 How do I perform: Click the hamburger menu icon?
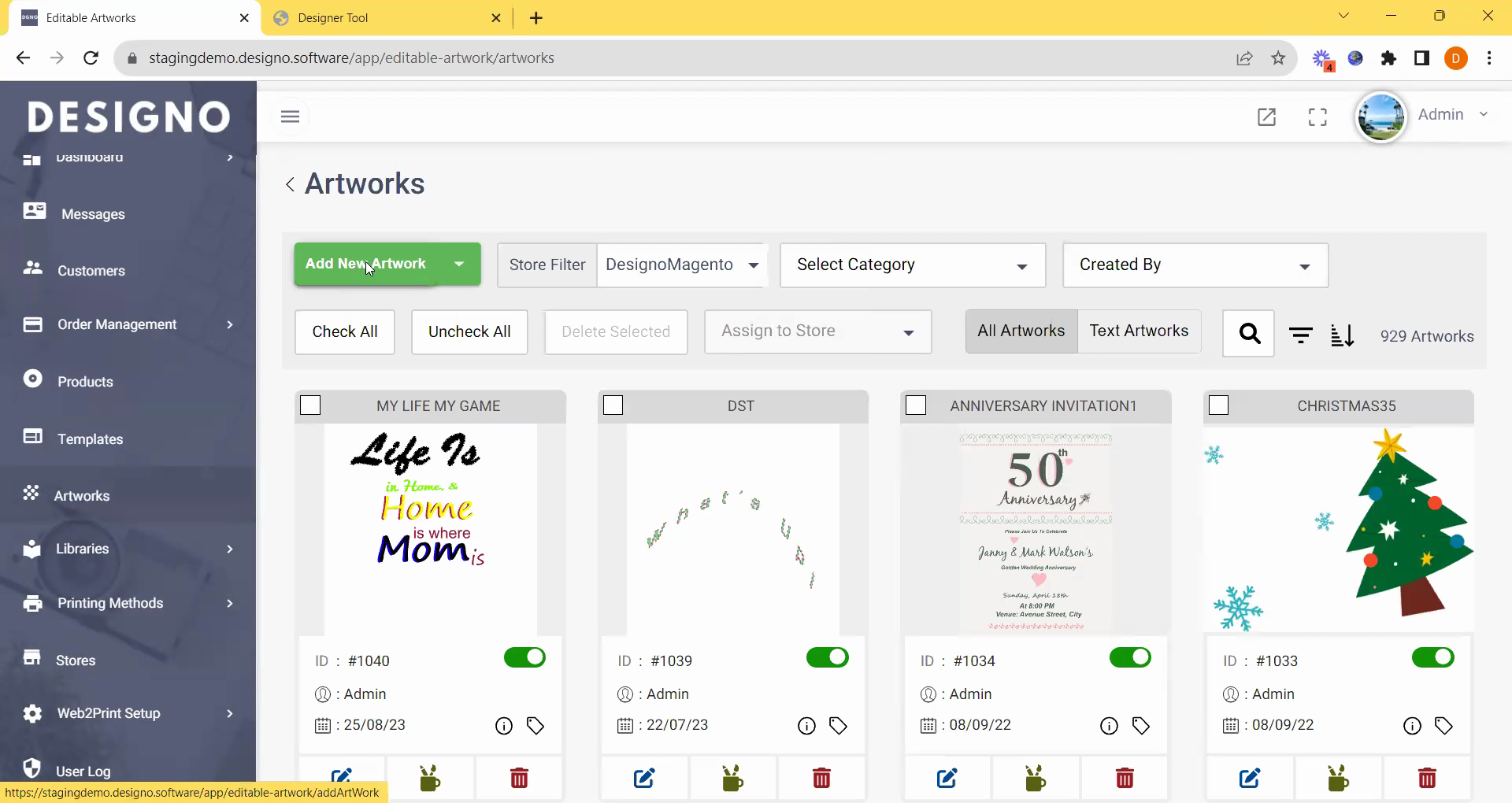tap(290, 117)
